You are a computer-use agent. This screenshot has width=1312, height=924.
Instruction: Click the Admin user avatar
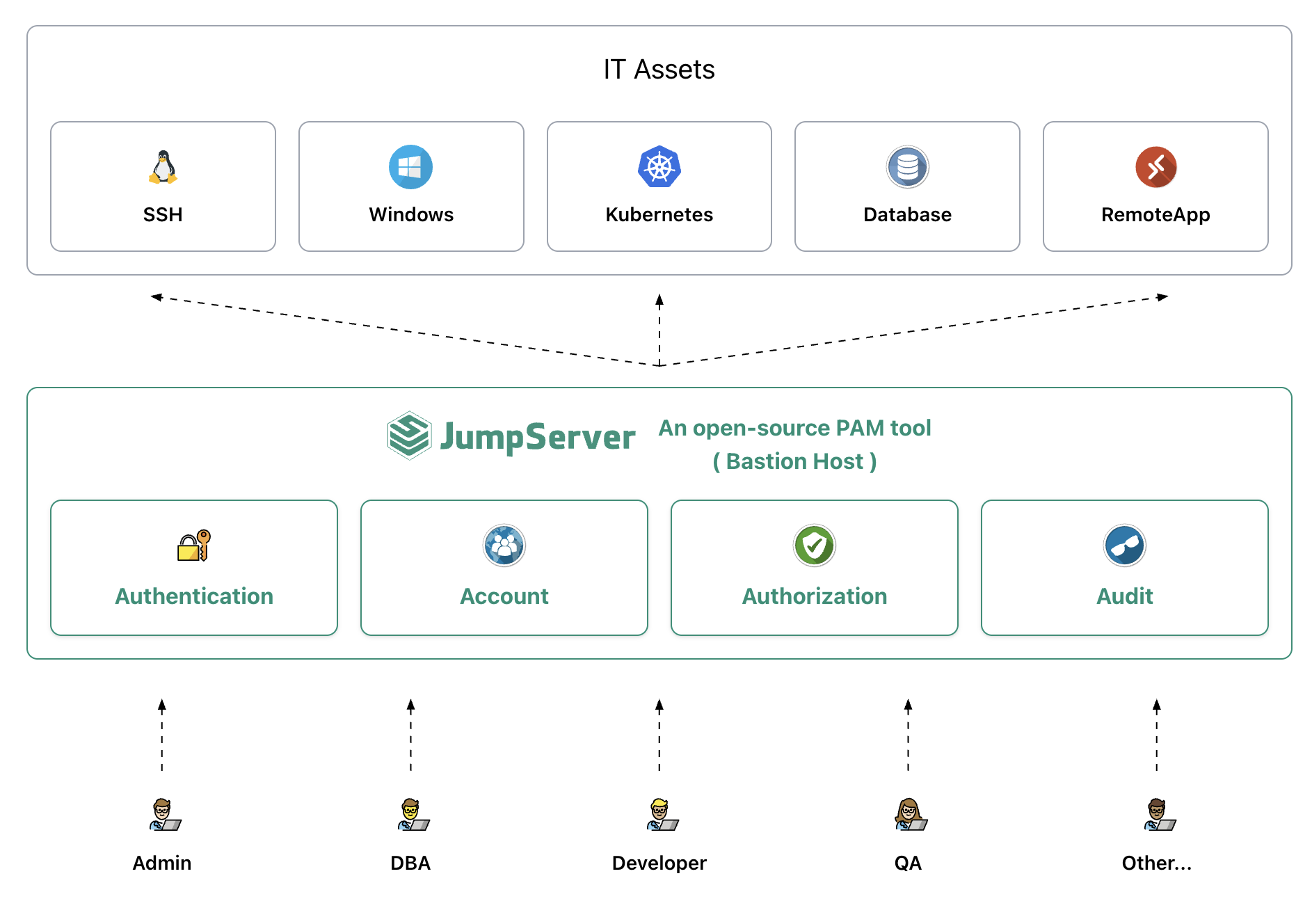tap(165, 814)
